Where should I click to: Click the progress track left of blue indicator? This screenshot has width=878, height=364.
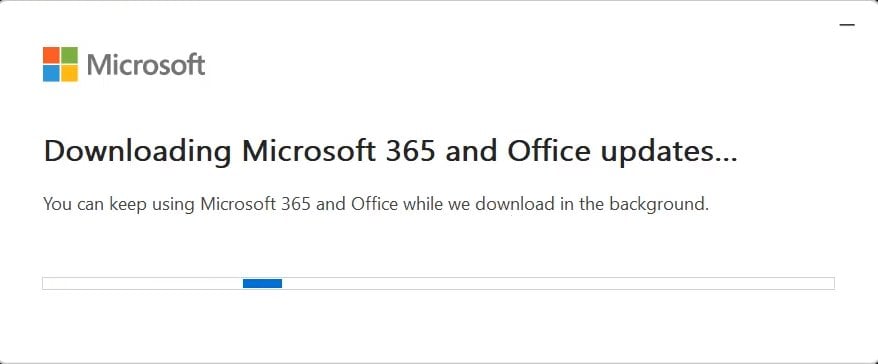pyautogui.click(x=143, y=283)
